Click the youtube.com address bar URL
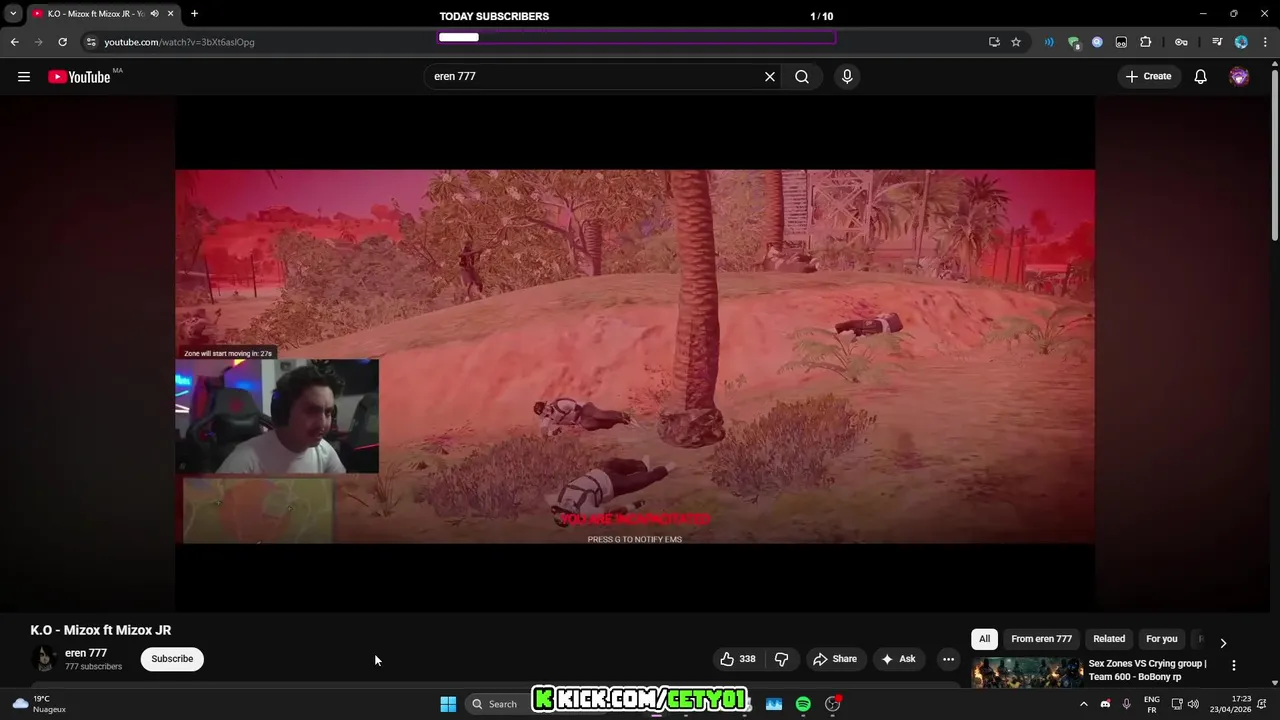Viewport: 1280px width, 720px height. click(180, 42)
